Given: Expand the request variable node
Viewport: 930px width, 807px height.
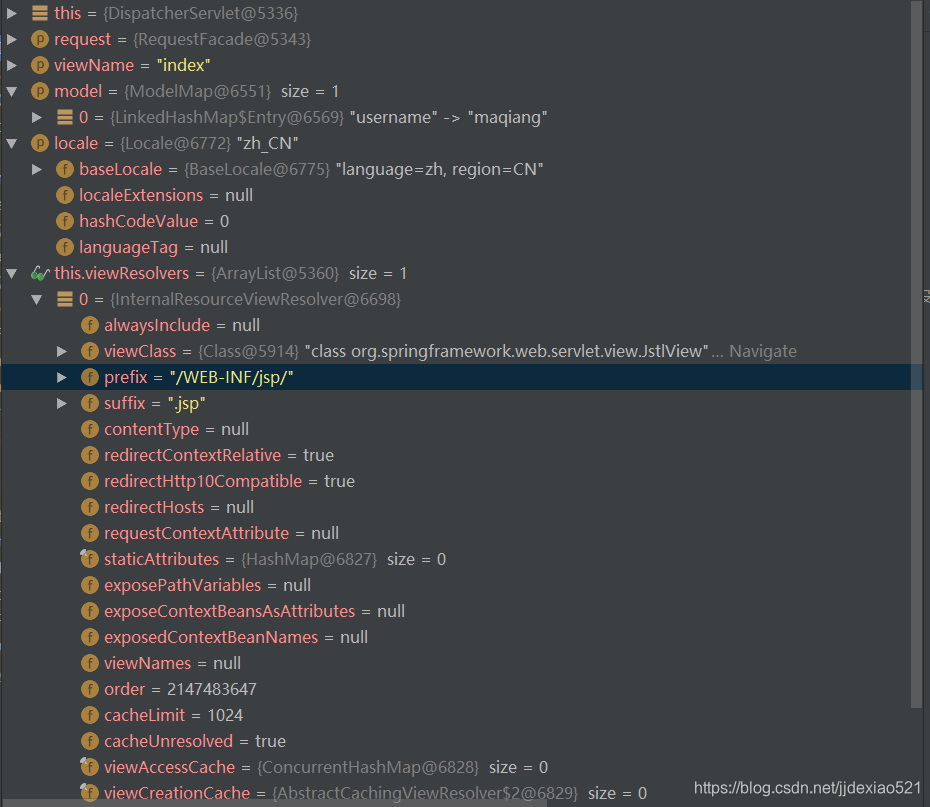Looking at the screenshot, I should [x=11, y=39].
